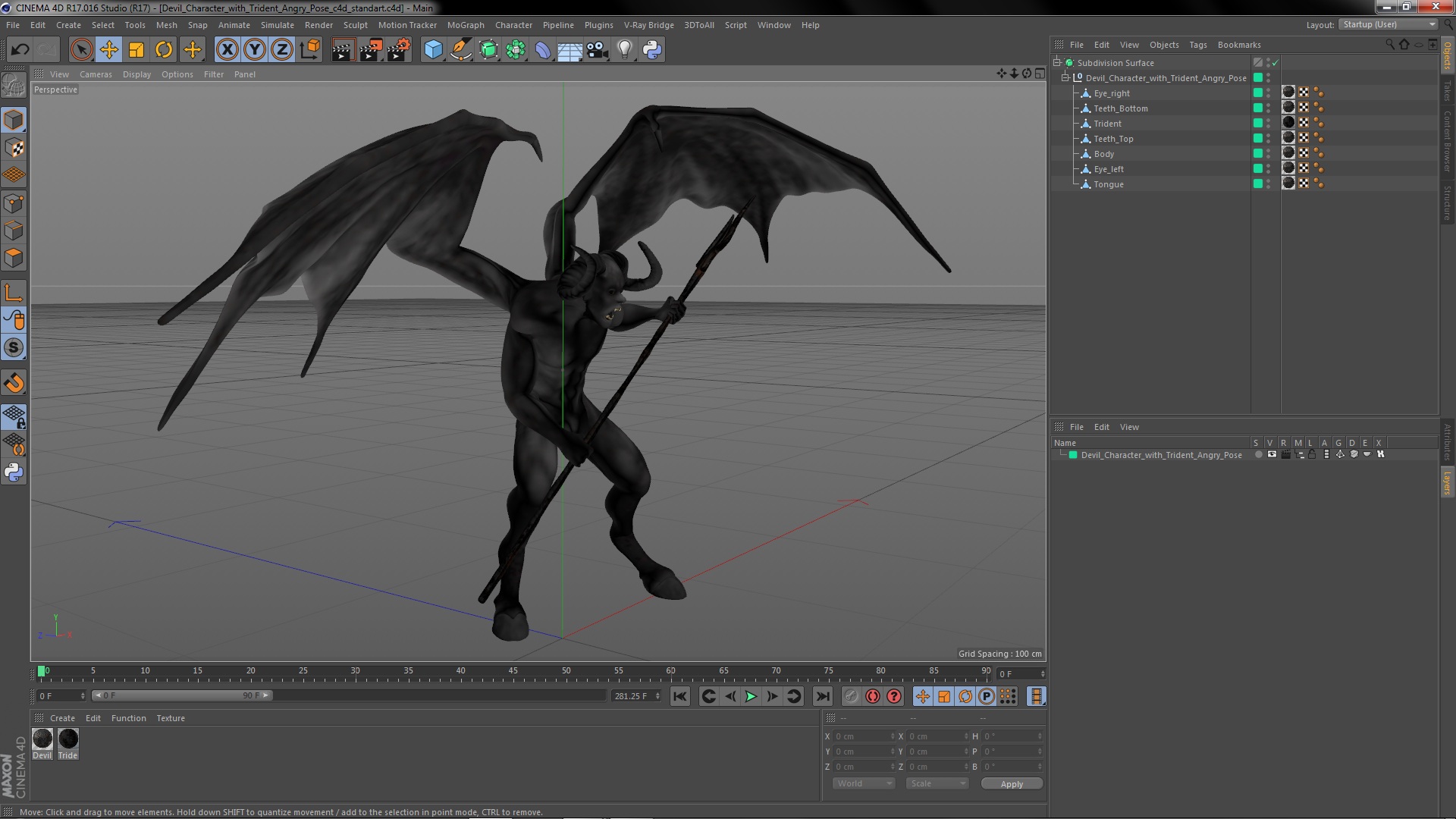This screenshot has width=1456, height=819.
Task: Toggle Teeth_Top visibility dots
Action: pos(1269,138)
